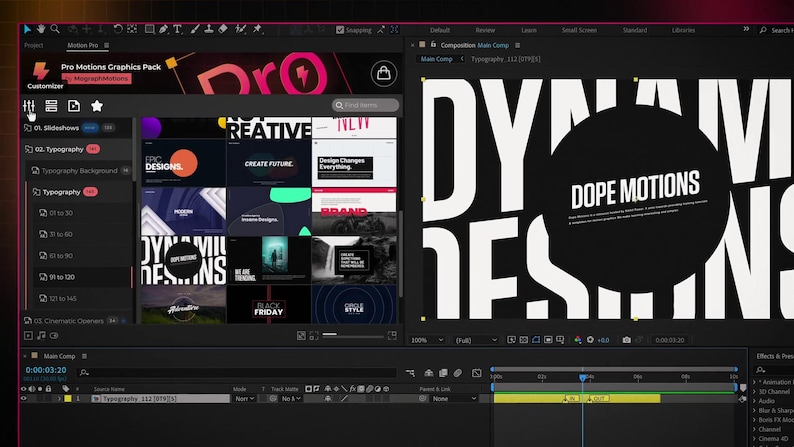The width and height of the screenshot is (794, 447).
Task: Select the Selection arrow tool
Action: pyautogui.click(x=27, y=29)
